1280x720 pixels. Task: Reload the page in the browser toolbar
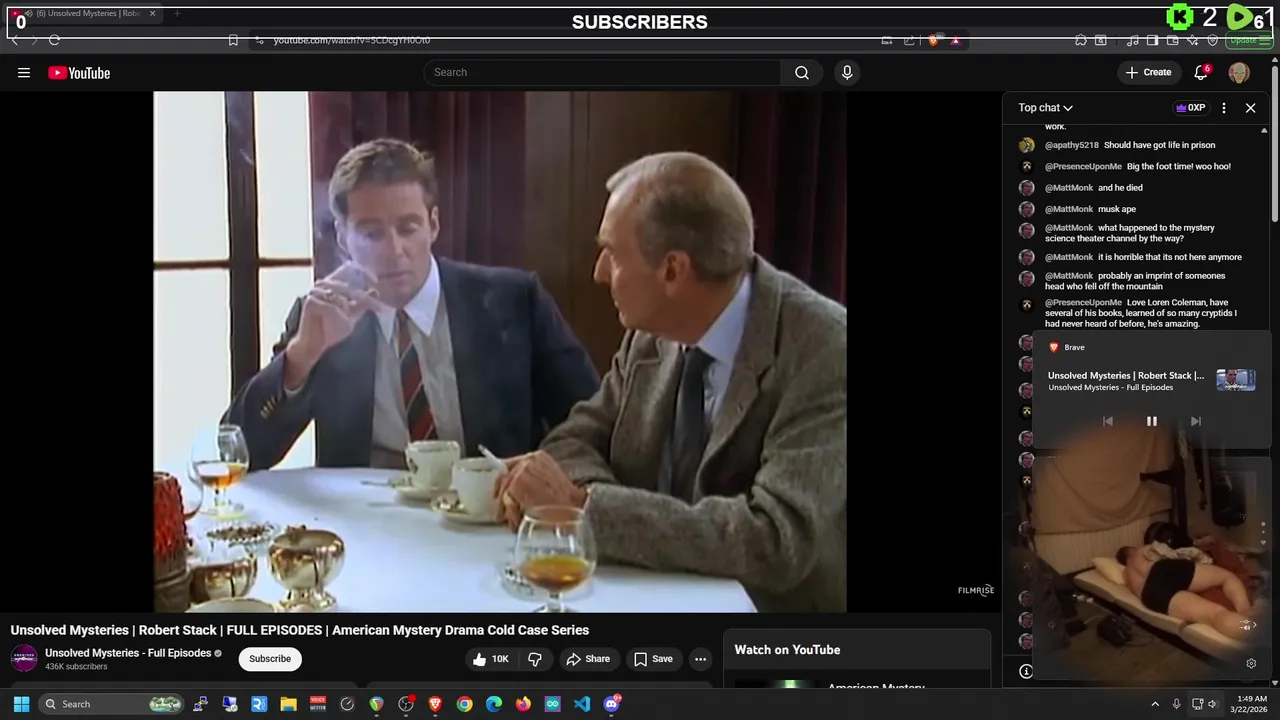(x=54, y=40)
